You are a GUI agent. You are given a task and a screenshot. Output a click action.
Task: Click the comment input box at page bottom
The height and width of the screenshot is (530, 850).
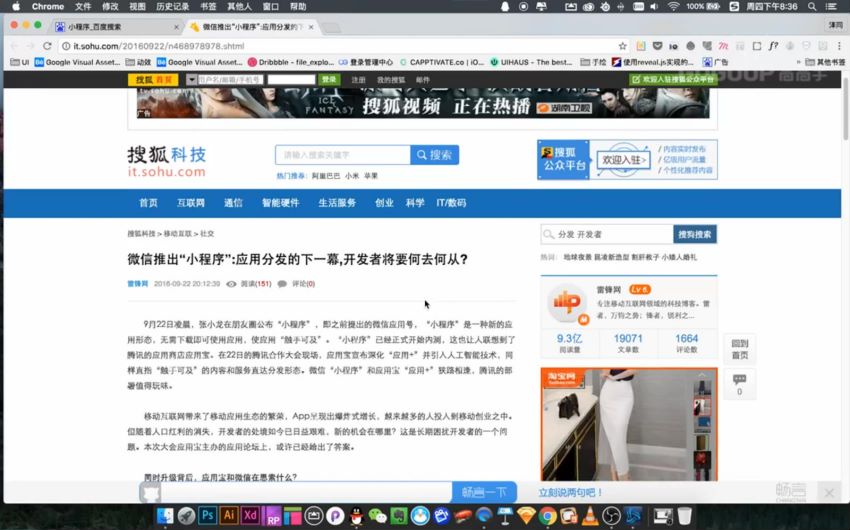click(306, 492)
